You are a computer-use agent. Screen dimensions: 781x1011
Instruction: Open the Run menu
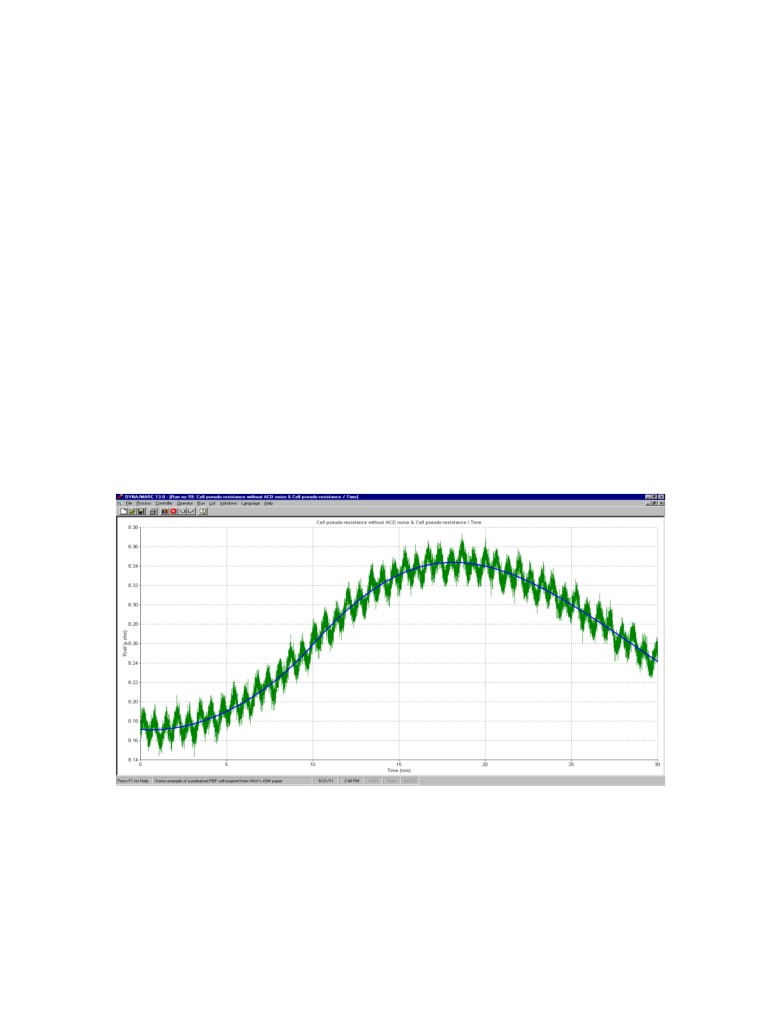[201, 504]
